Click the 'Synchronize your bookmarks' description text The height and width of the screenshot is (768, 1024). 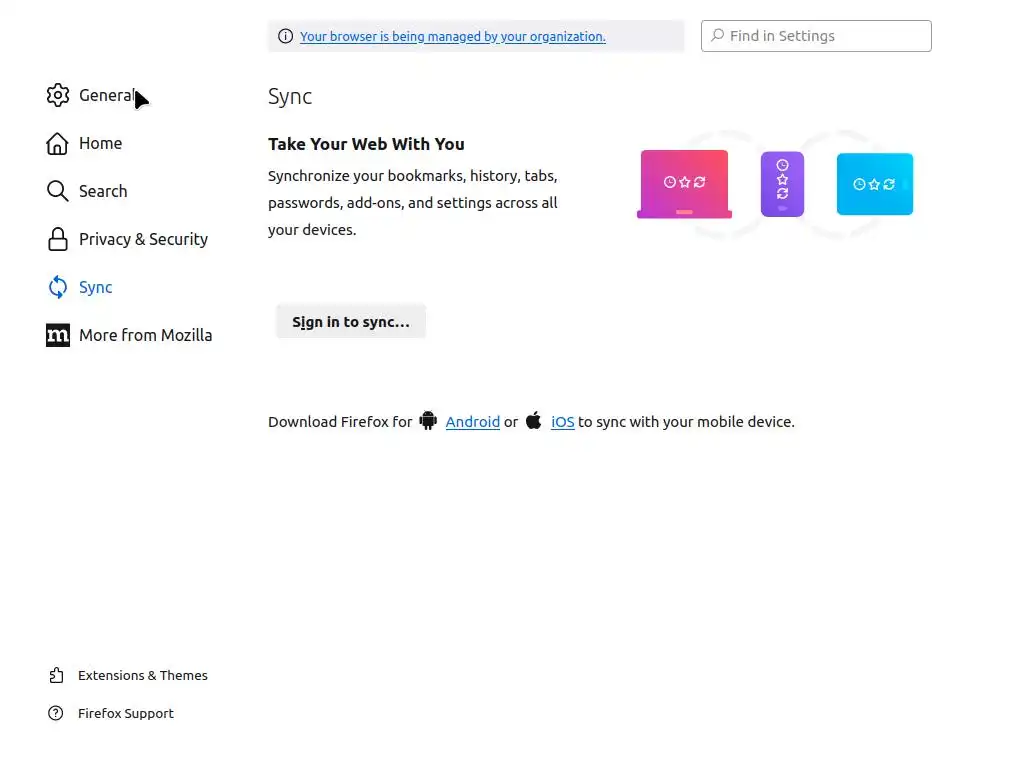click(413, 203)
